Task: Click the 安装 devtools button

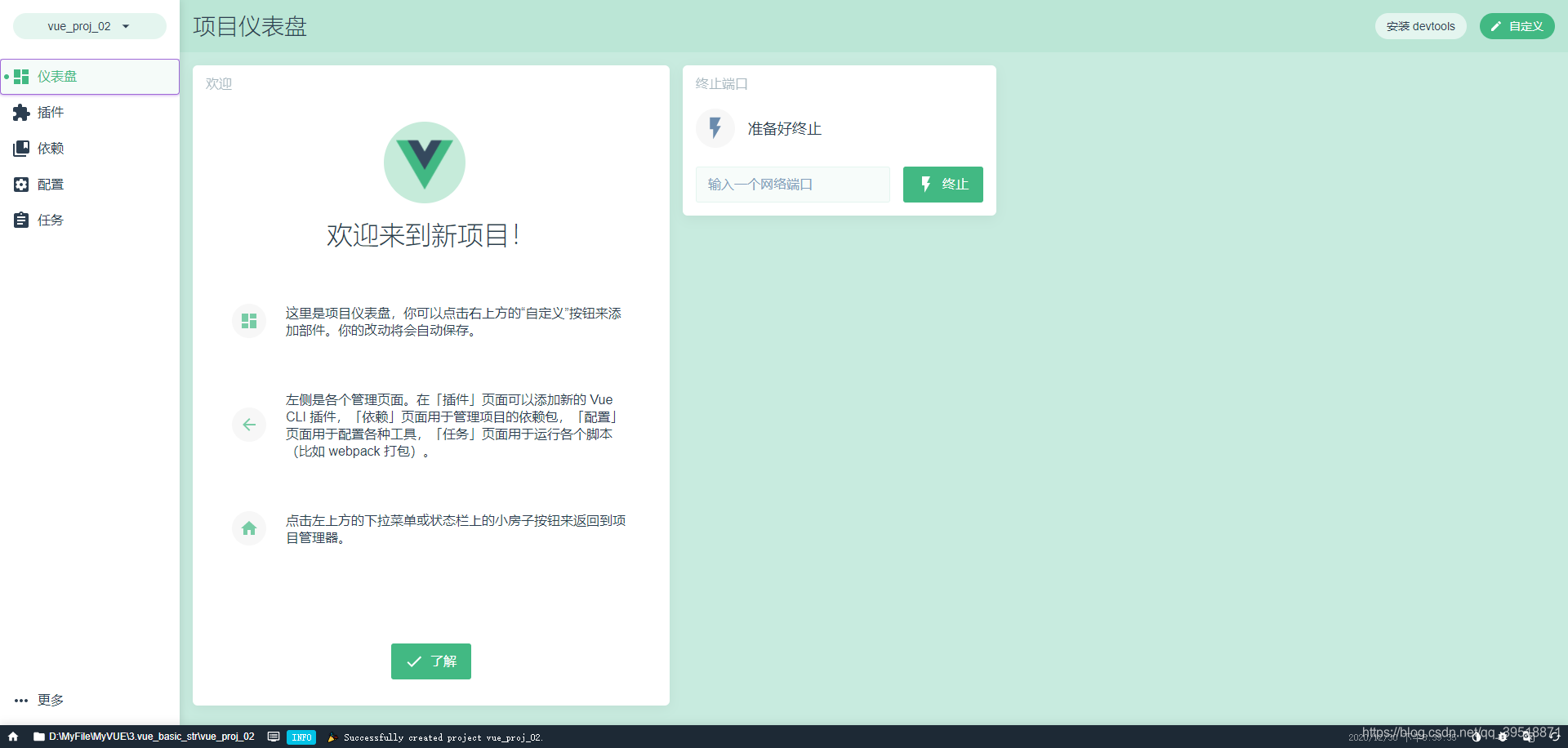Action: (1420, 25)
